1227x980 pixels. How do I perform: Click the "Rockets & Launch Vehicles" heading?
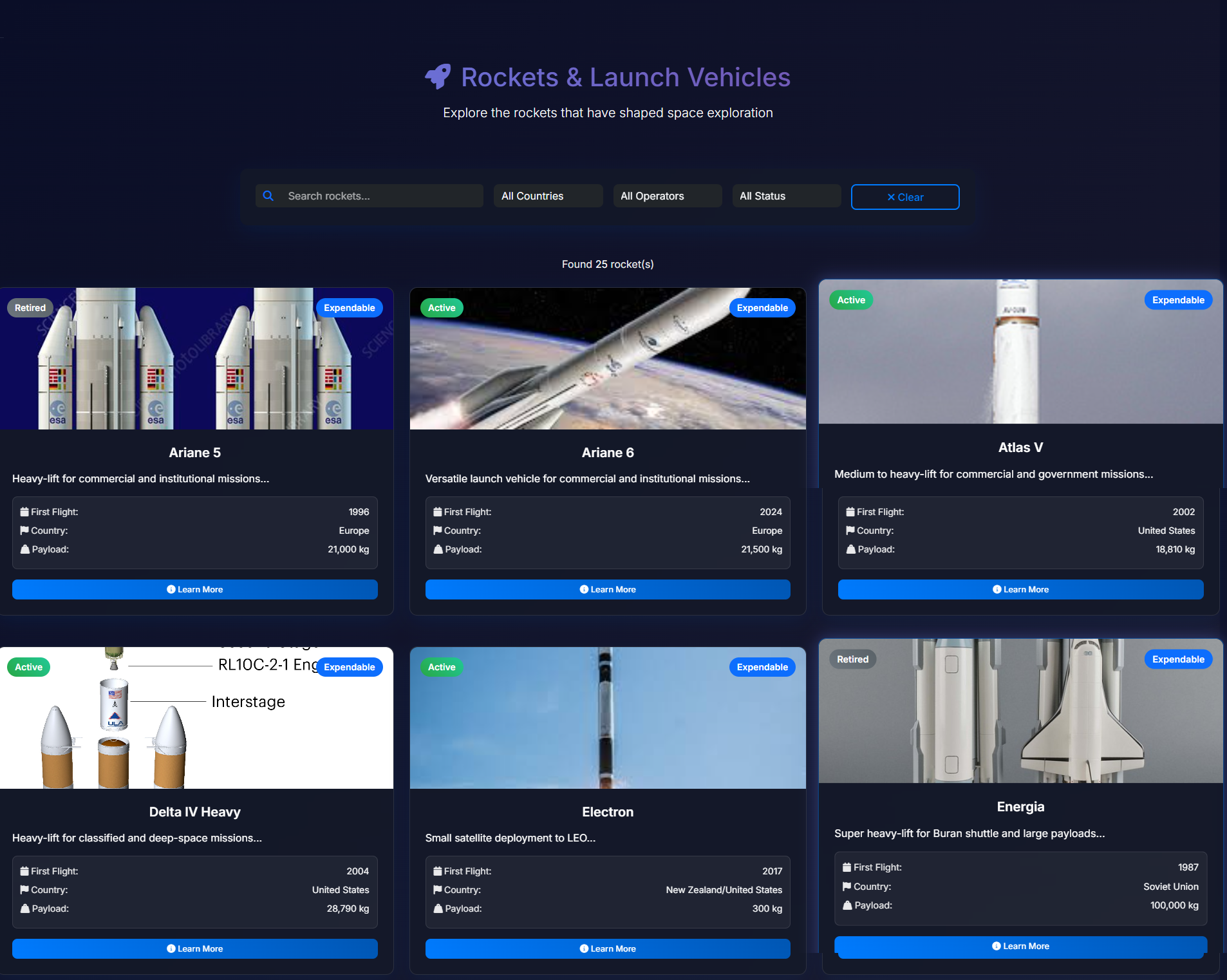coord(626,77)
